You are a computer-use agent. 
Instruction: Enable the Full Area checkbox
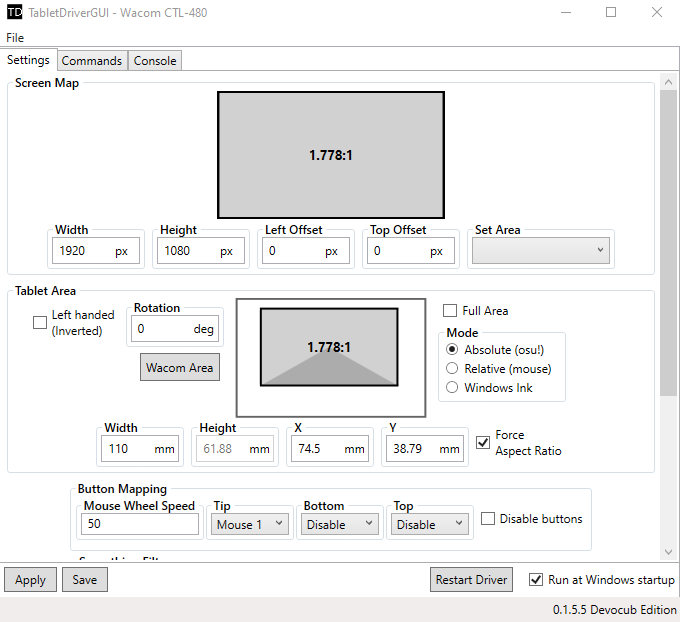(x=450, y=311)
